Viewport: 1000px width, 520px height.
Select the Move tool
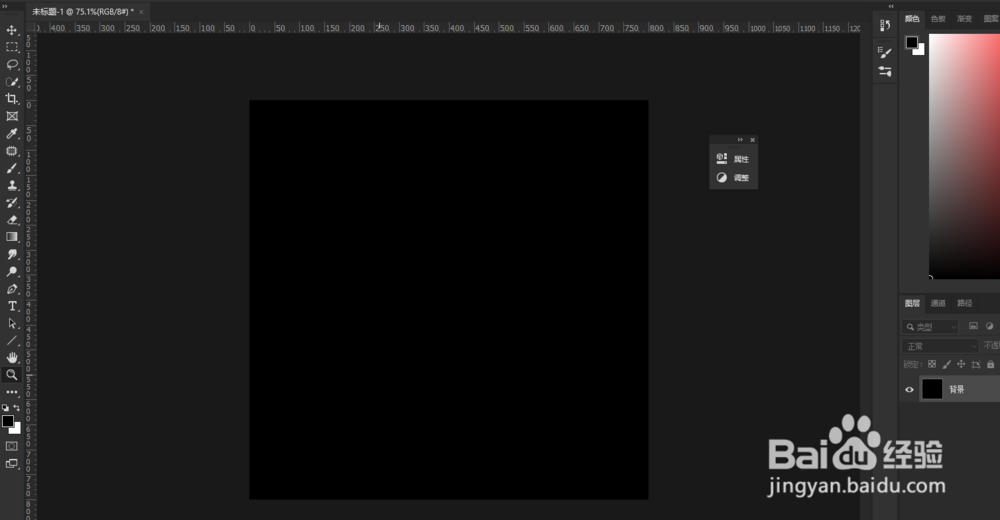point(11,30)
